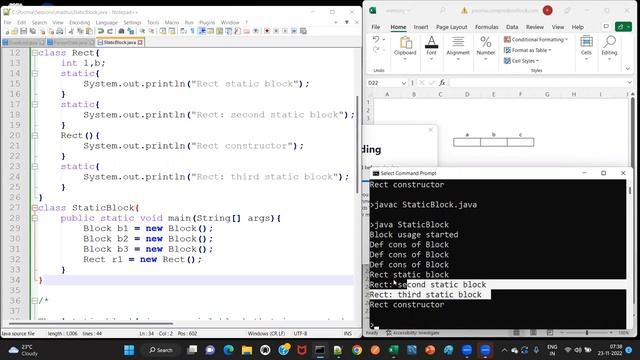Open Notepad++ Run menu
The image size is (640, 360).
tap(189, 22)
